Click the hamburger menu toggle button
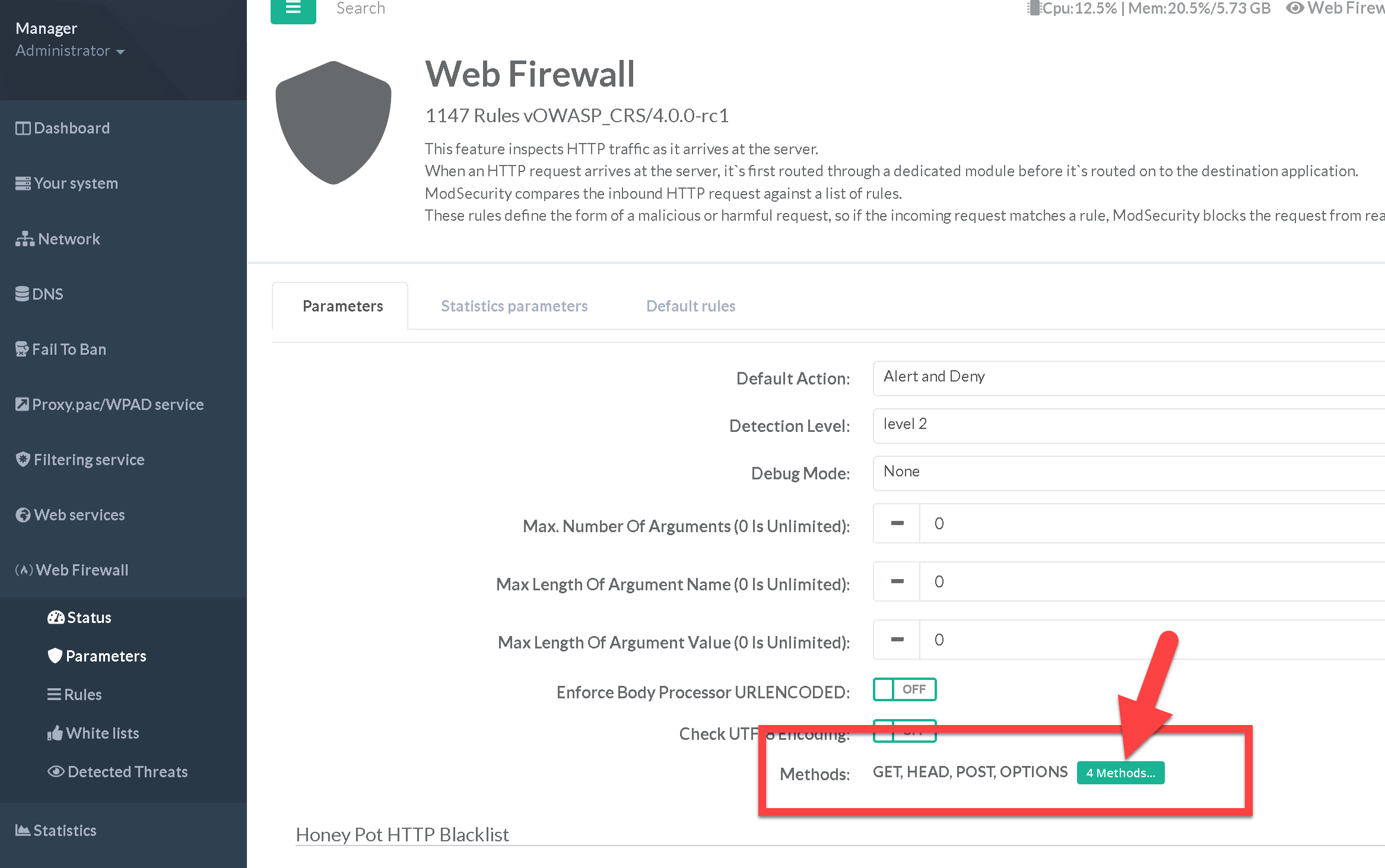Image resolution: width=1385 pixels, height=868 pixels. (x=293, y=8)
